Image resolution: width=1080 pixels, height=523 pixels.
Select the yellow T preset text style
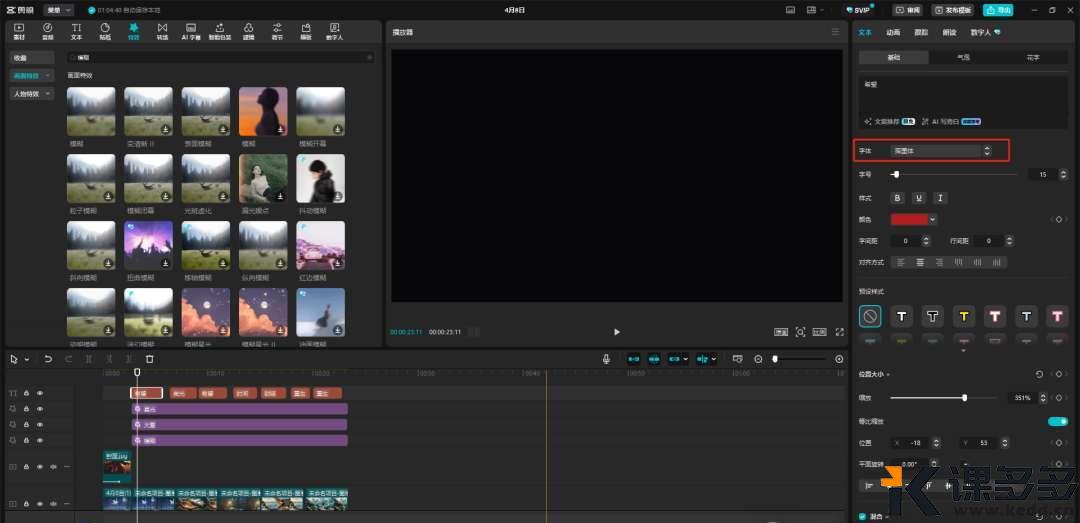click(964, 316)
